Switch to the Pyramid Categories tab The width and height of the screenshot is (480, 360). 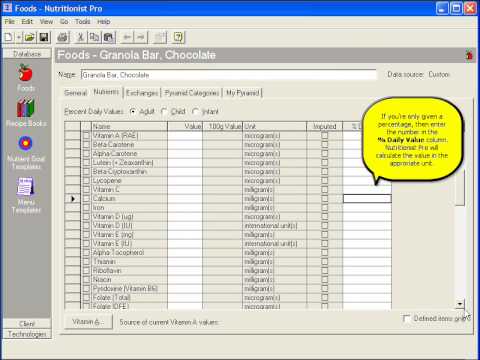coord(192,93)
